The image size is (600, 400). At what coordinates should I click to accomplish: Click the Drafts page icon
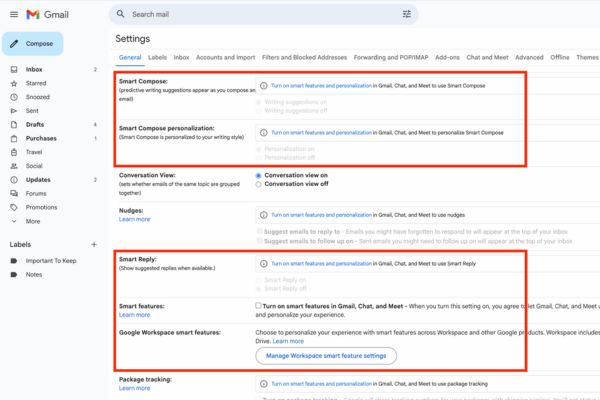click(x=14, y=124)
